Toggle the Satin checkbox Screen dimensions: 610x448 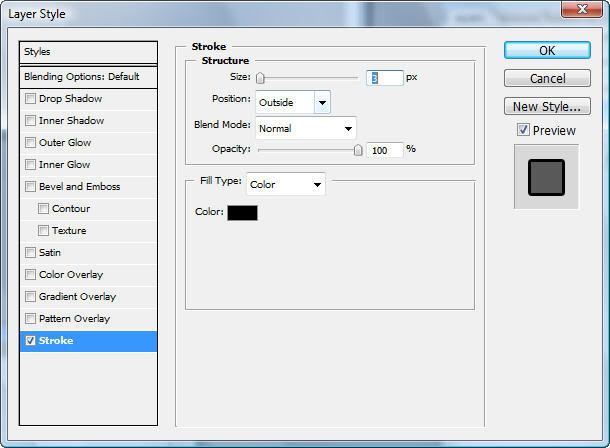(30, 252)
